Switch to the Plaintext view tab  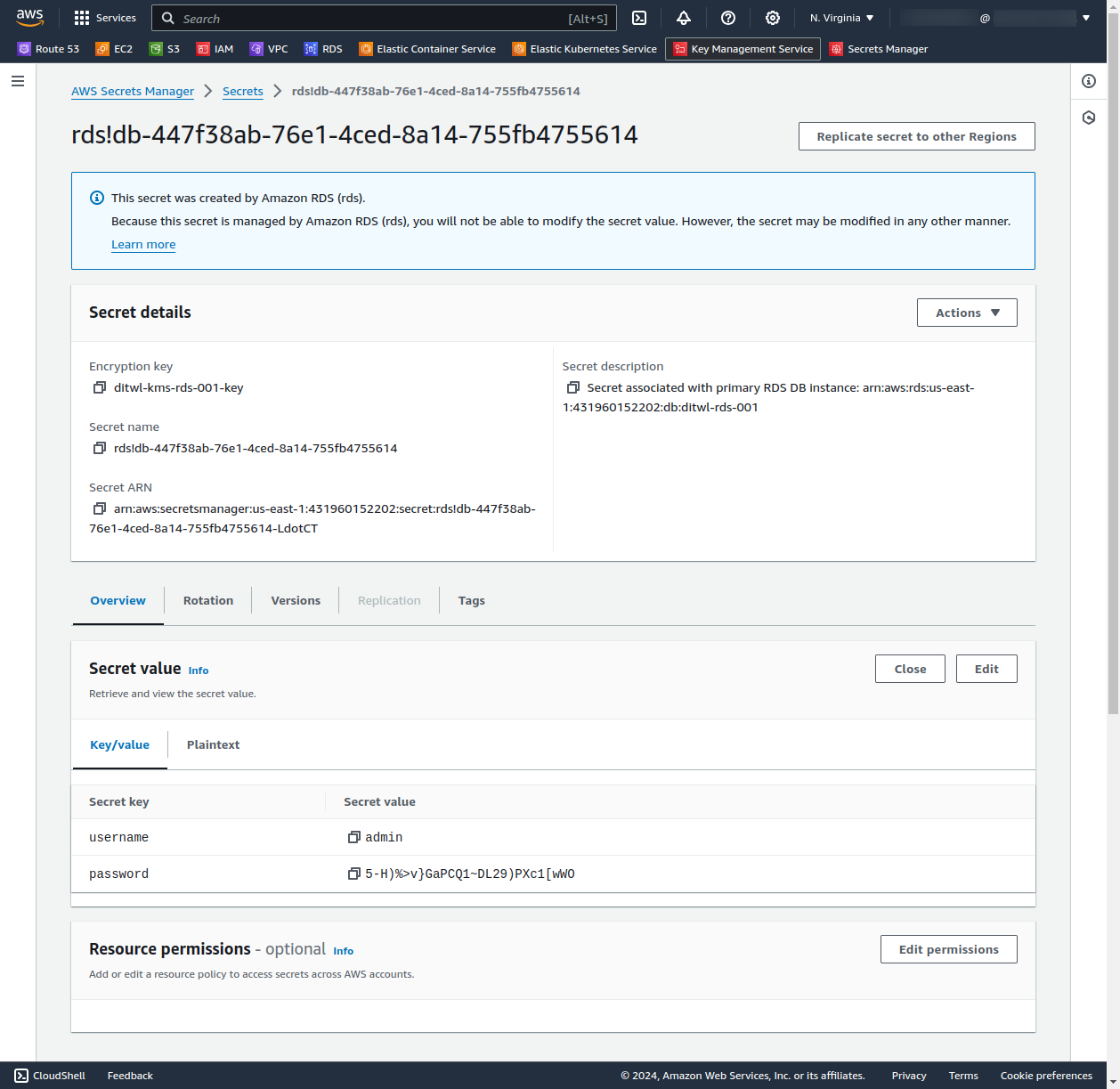pos(213,744)
